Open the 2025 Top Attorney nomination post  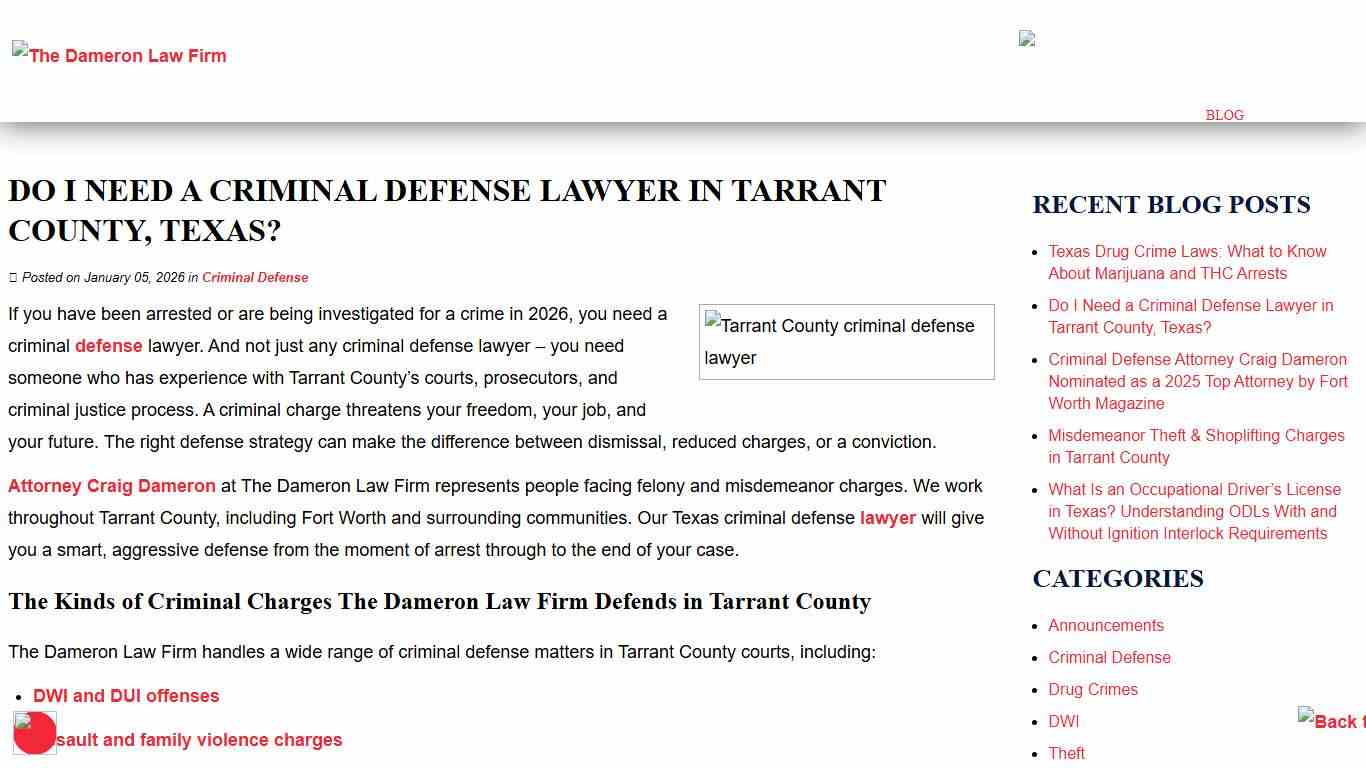coord(1197,381)
